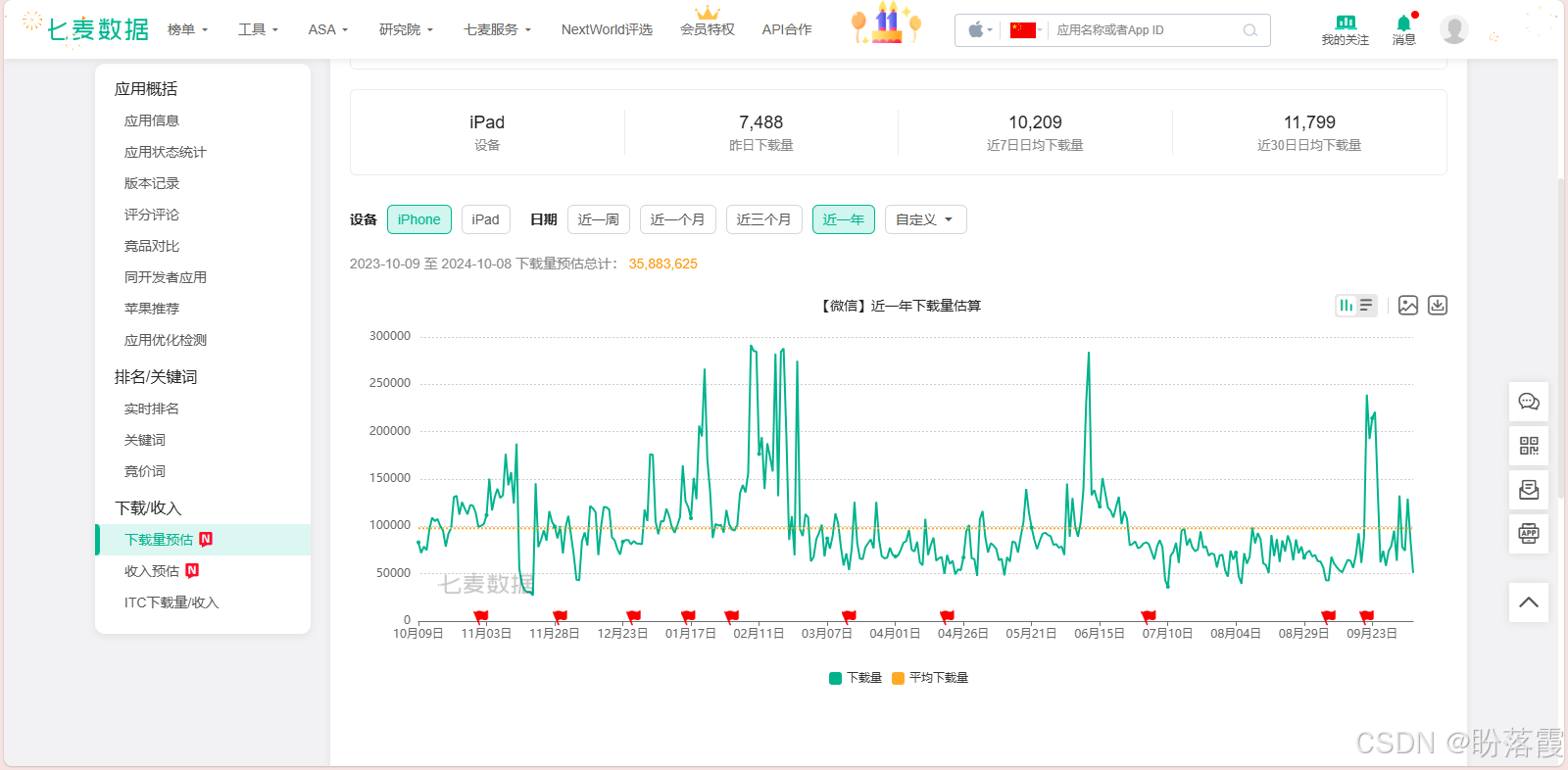Click the red flag marker near 07月10日
Viewport: 1568px width, 770px height.
click(x=1149, y=616)
